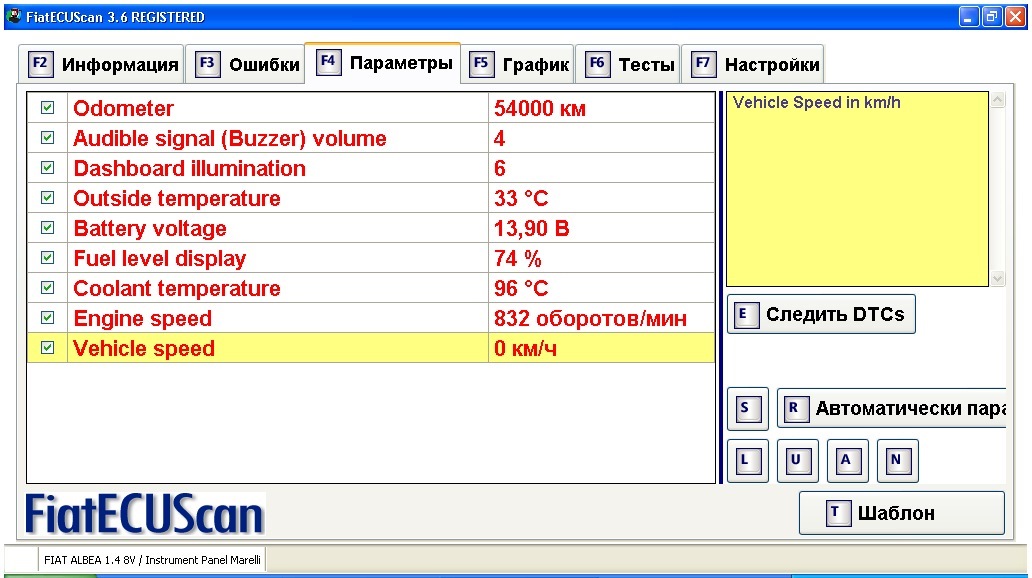Uncheck the Coolant temperature checkbox
The width and height of the screenshot is (1032, 578).
point(47,288)
